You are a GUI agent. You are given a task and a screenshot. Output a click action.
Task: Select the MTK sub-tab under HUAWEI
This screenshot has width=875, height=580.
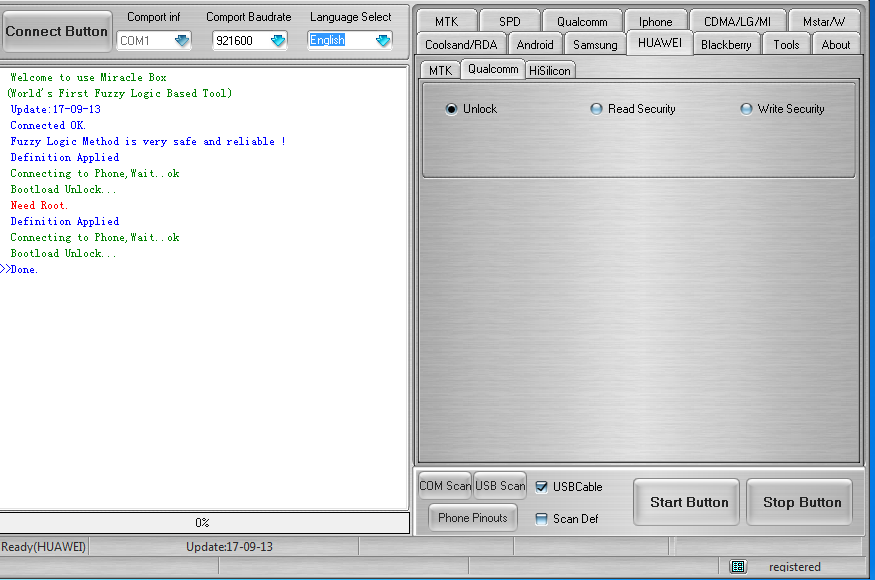[440, 70]
